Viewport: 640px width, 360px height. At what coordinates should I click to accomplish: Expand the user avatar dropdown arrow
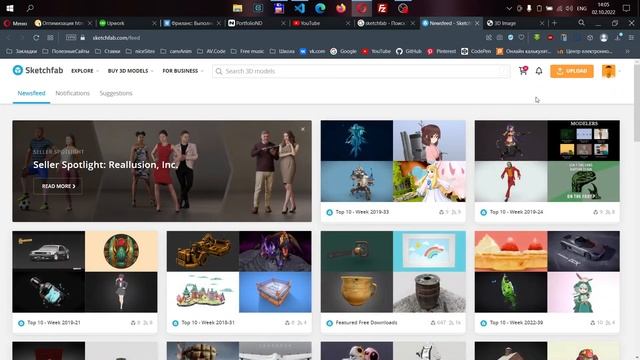coord(620,71)
